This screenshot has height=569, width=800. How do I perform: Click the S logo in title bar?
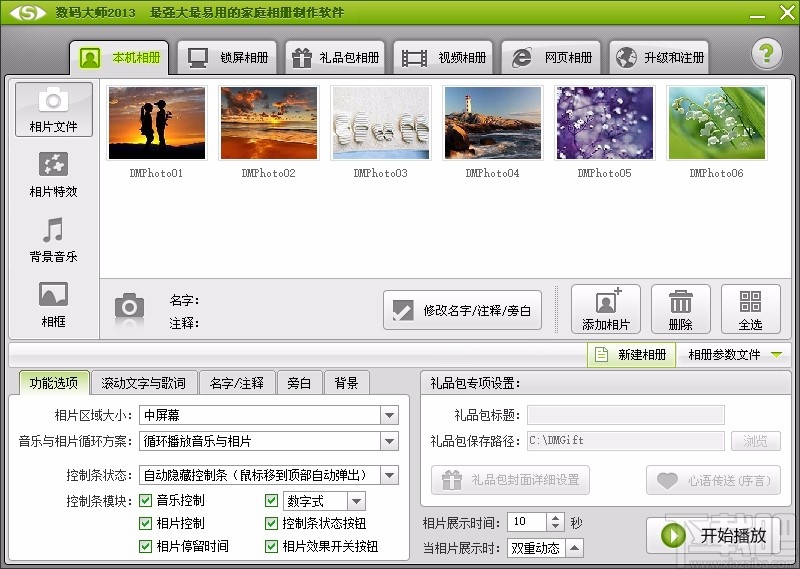(28, 12)
